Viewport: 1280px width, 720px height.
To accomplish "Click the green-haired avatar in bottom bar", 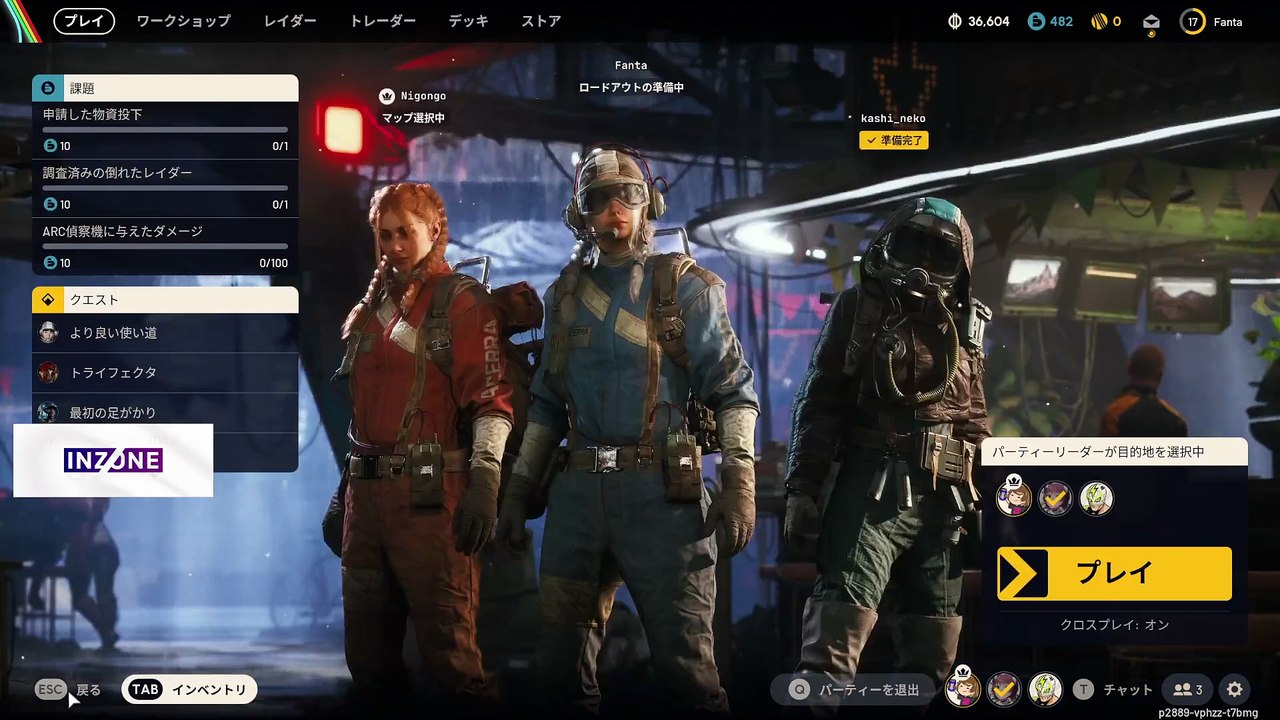I will [x=1045, y=689].
